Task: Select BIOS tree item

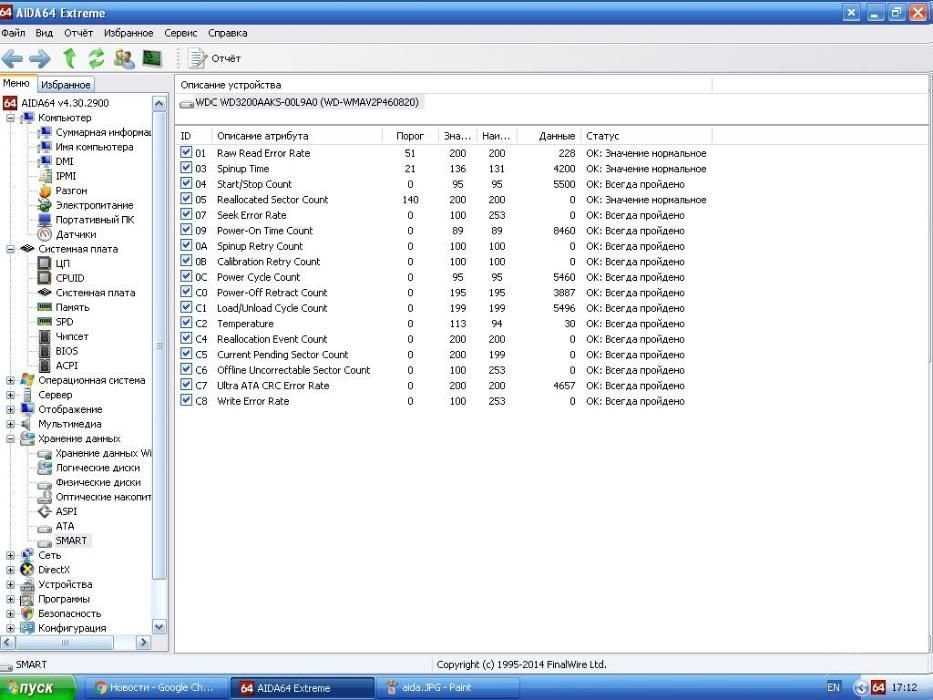Action: [x=58, y=351]
